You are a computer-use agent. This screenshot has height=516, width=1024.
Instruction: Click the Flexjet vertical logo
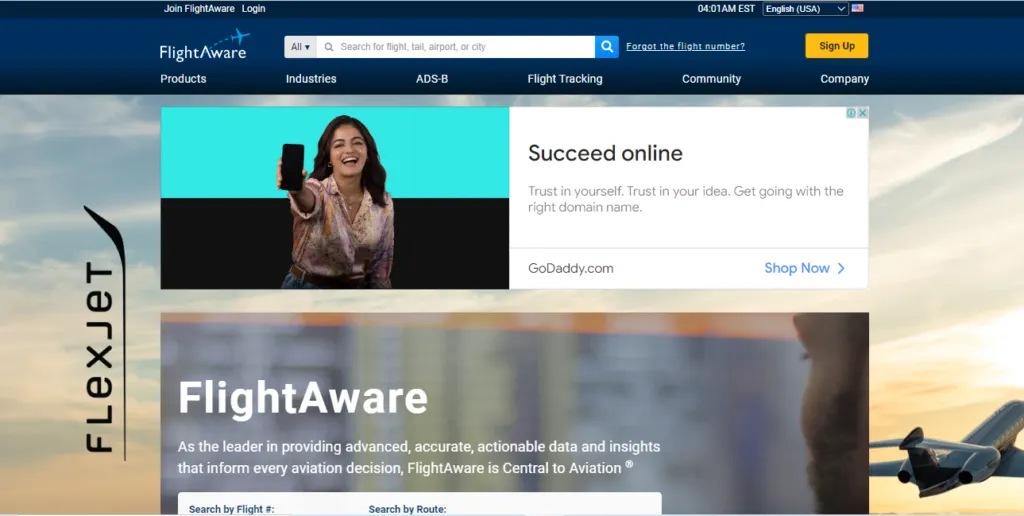pos(105,332)
